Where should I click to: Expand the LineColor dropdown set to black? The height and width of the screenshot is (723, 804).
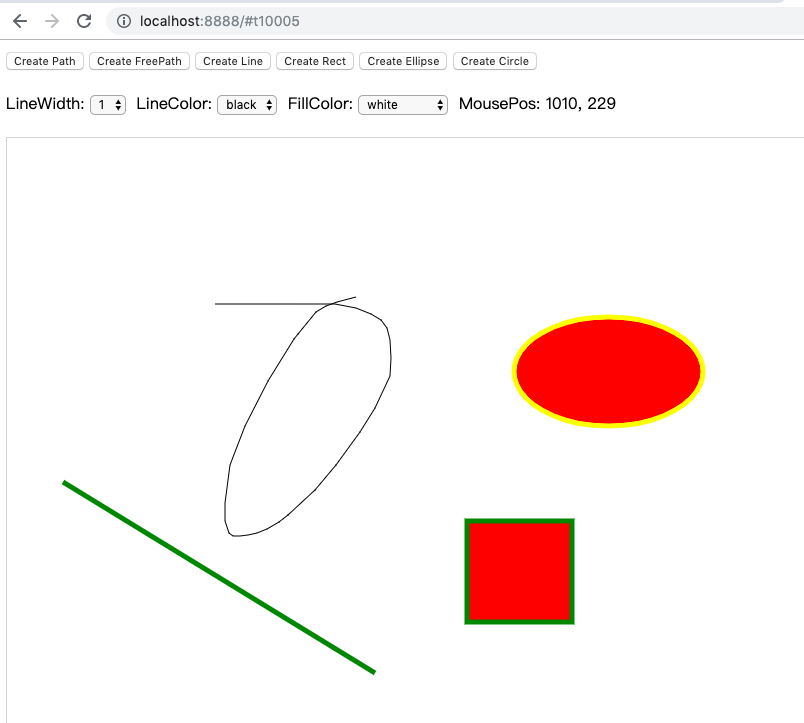point(247,104)
